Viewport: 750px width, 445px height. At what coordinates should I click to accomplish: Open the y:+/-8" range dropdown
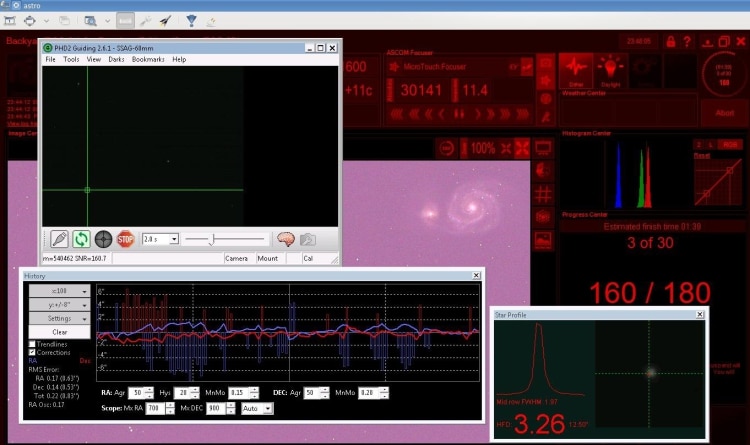coord(59,304)
